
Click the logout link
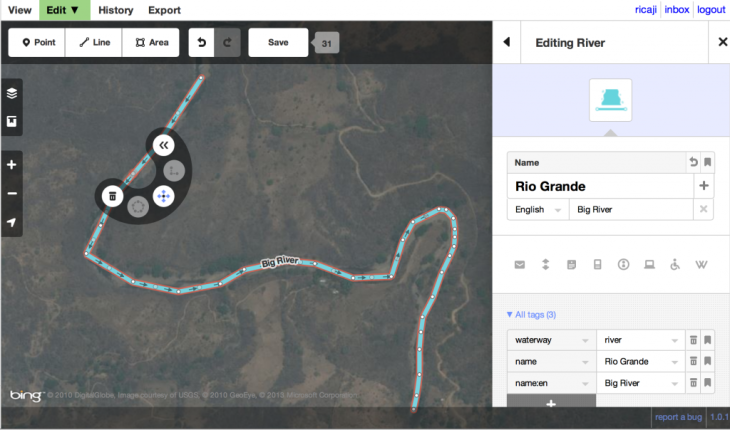coord(711,10)
